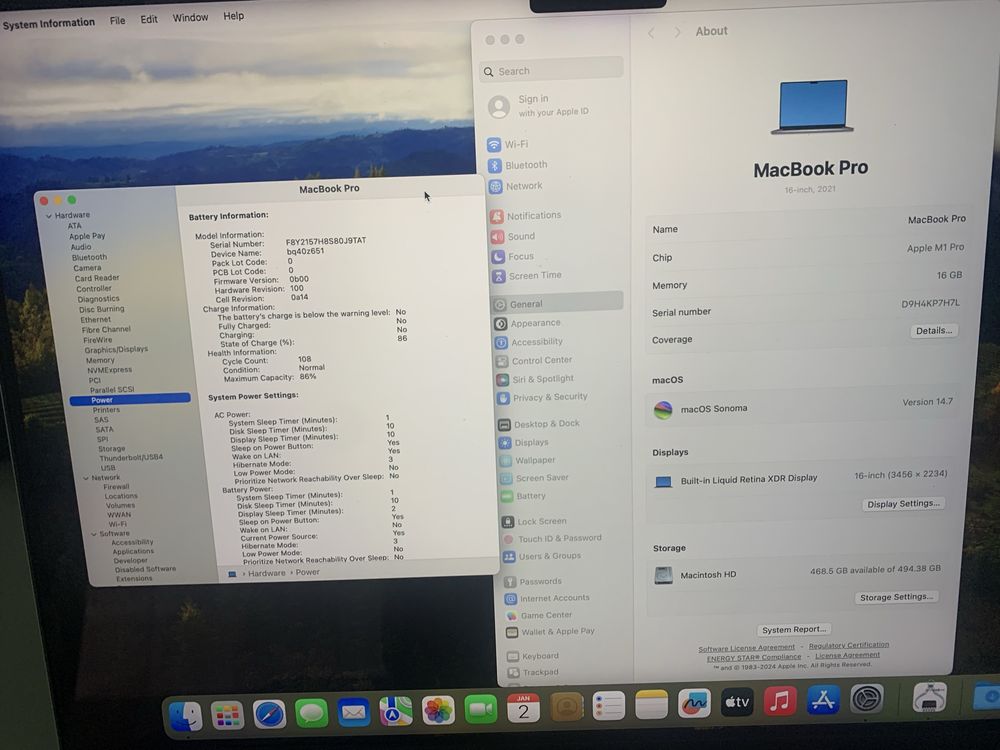Click the Macintosh HD storage row

tap(797, 573)
